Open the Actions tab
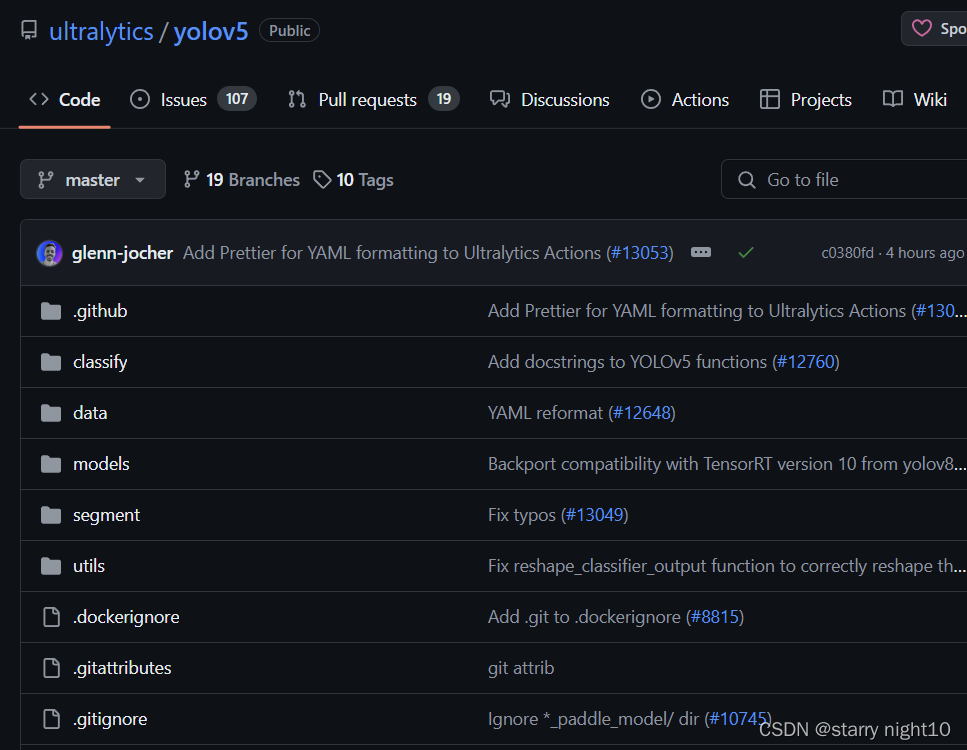Viewport: 967px width, 750px height. pos(685,99)
